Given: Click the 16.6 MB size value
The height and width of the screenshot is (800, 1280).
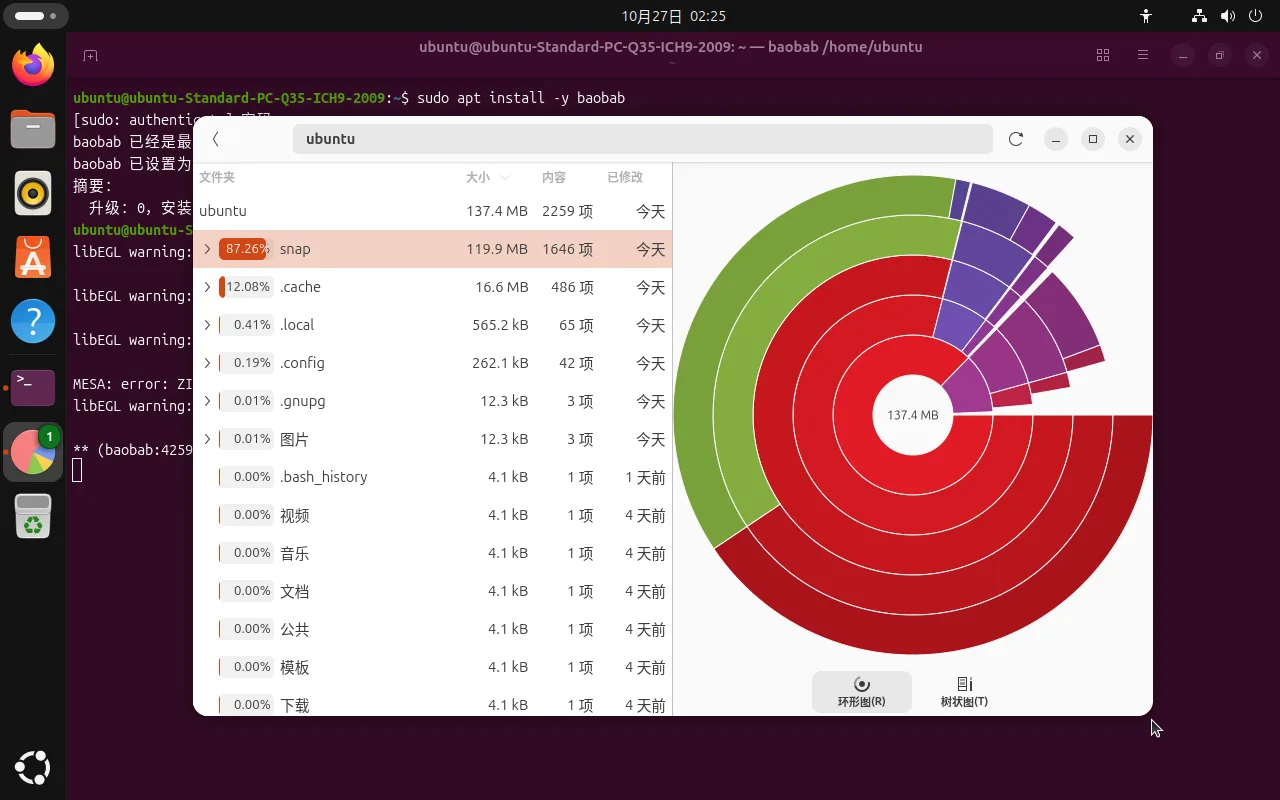Looking at the screenshot, I should 502,287.
